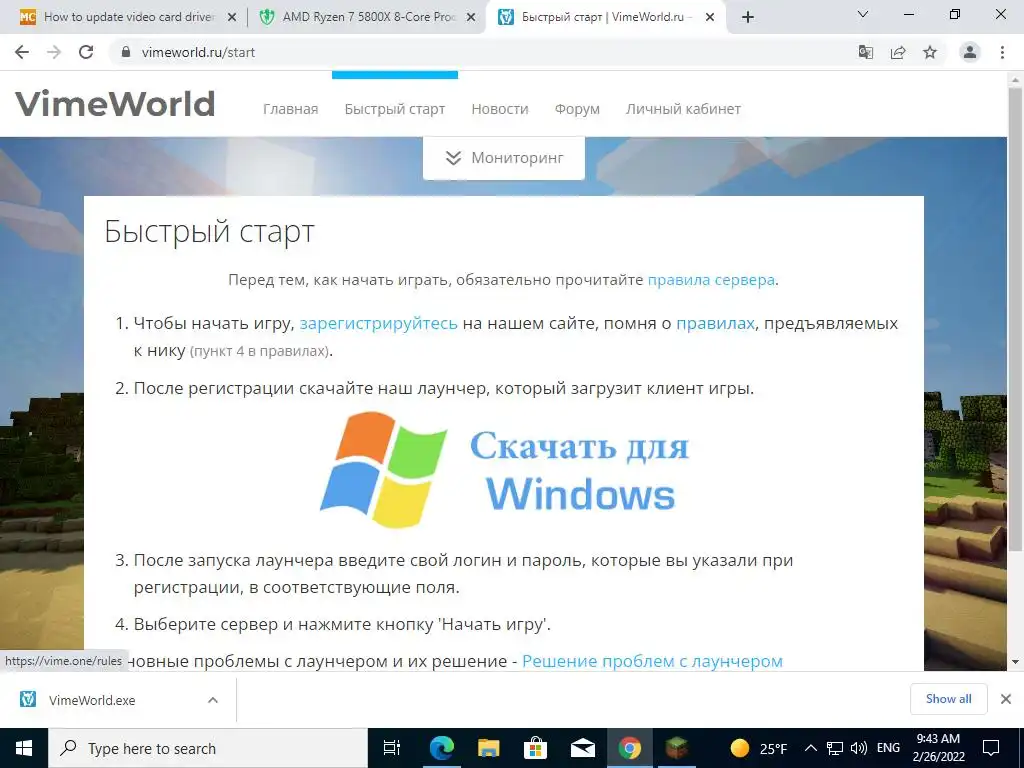Image resolution: width=1024 pixels, height=768 pixels.
Task: Click the browser forward arrow
Action: click(54, 52)
